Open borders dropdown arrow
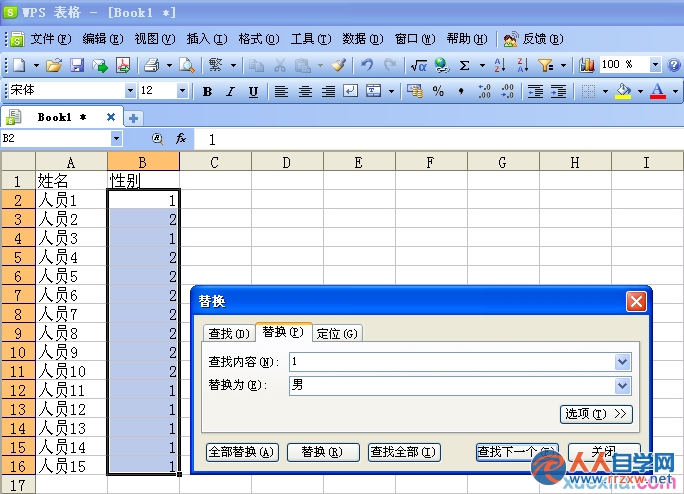 [605, 92]
